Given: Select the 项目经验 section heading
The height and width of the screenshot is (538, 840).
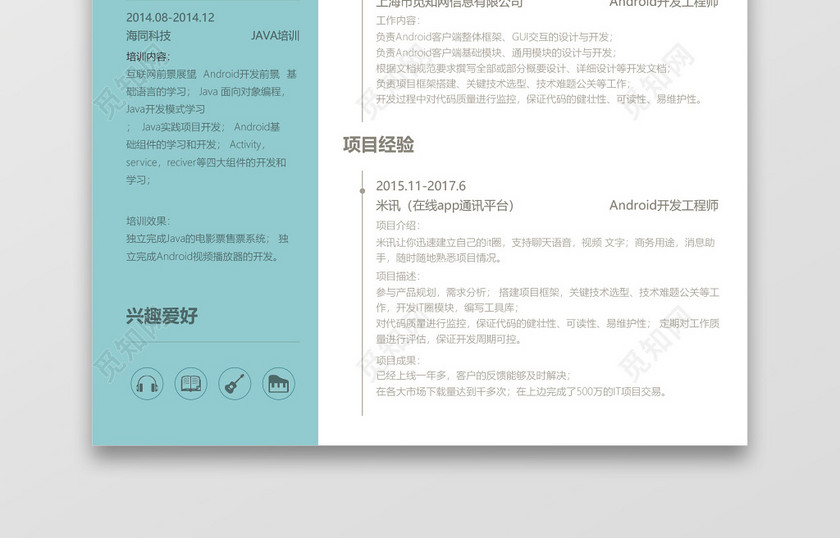Looking at the screenshot, I should [379, 145].
